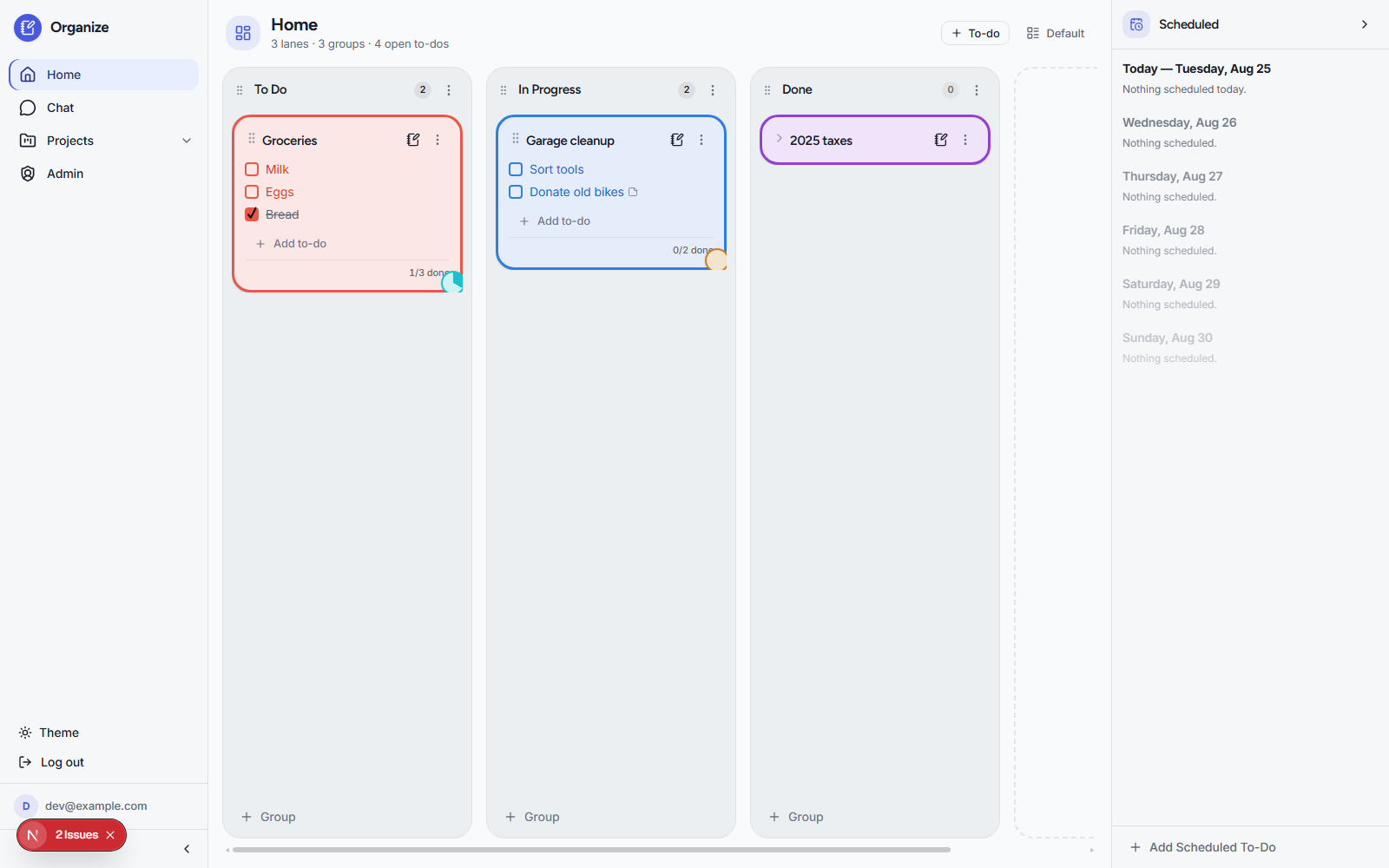Expand the 2025 taxes group
The height and width of the screenshot is (868, 1389).
click(779, 139)
